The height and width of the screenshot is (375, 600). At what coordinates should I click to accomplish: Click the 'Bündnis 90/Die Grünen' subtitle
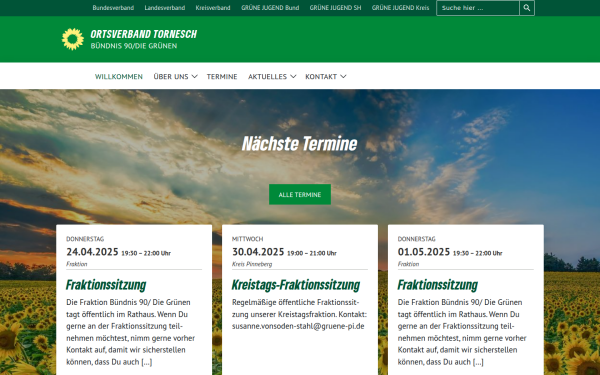point(134,46)
